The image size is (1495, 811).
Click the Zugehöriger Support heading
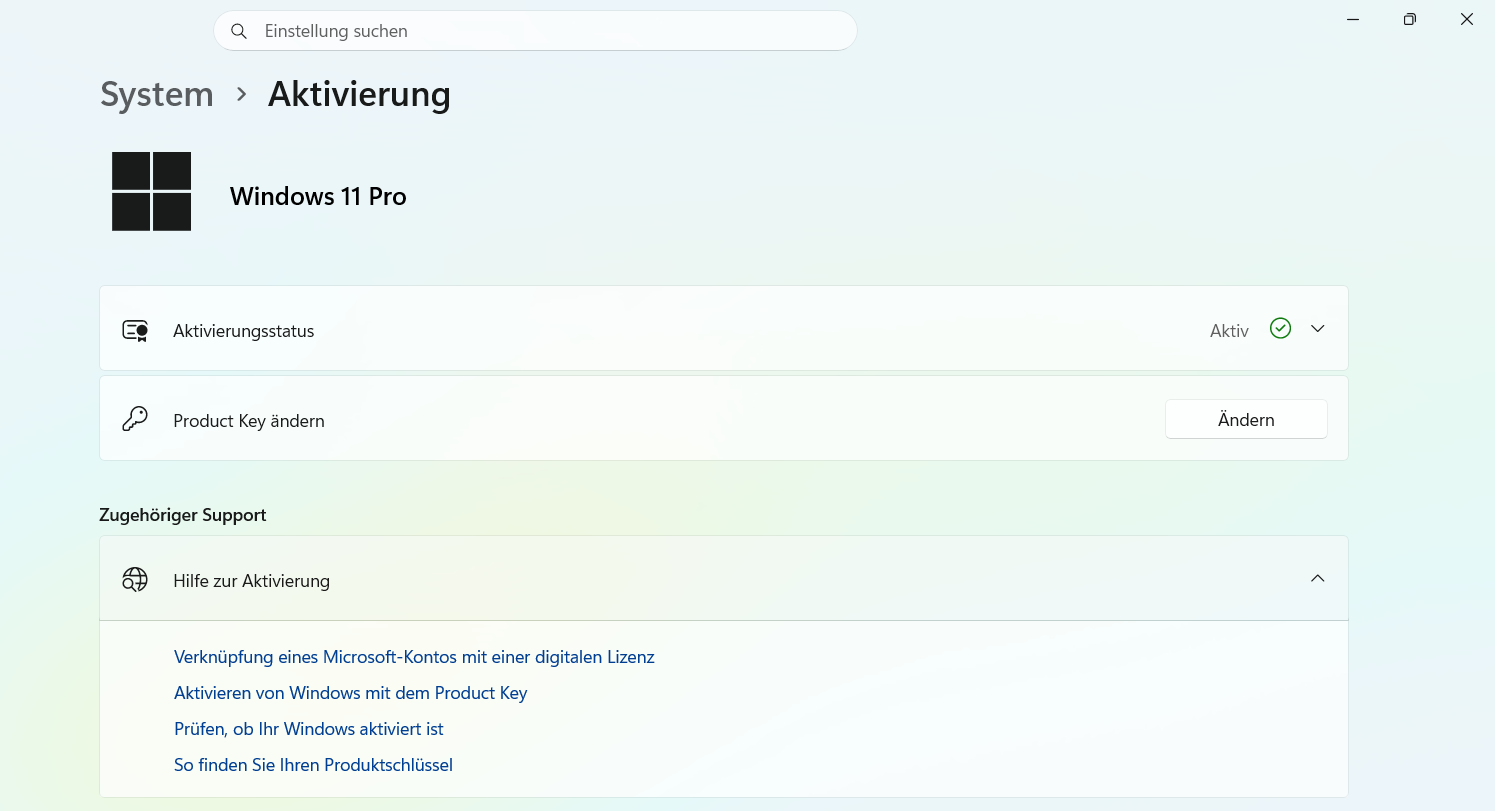point(183,515)
